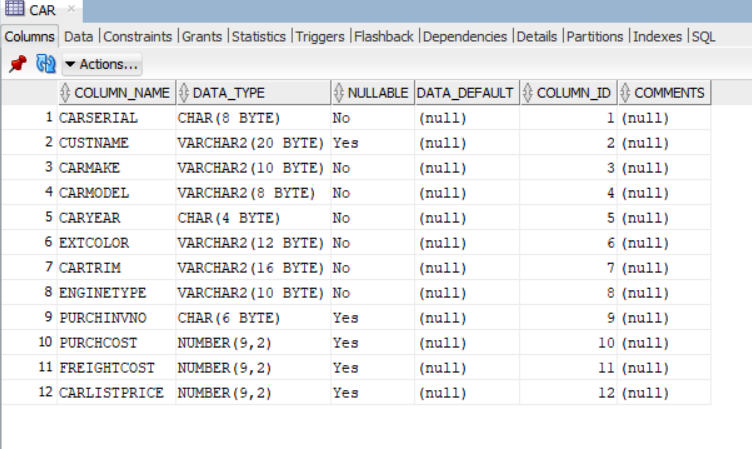Sort by COLUMN_NAME header sort icon

pos(65,93)
